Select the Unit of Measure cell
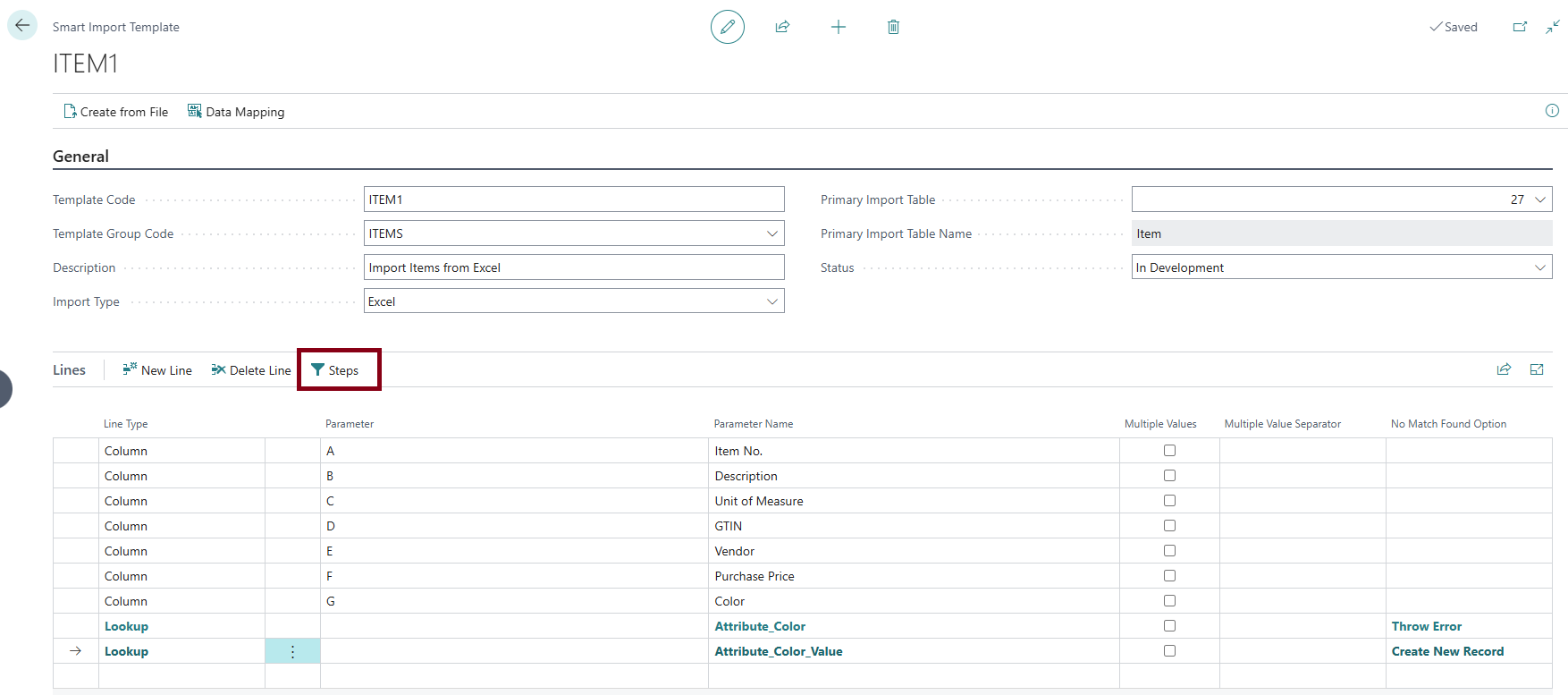Viewport: 1568px width, 695px height. pyautogui.click(x=914, y=501)
